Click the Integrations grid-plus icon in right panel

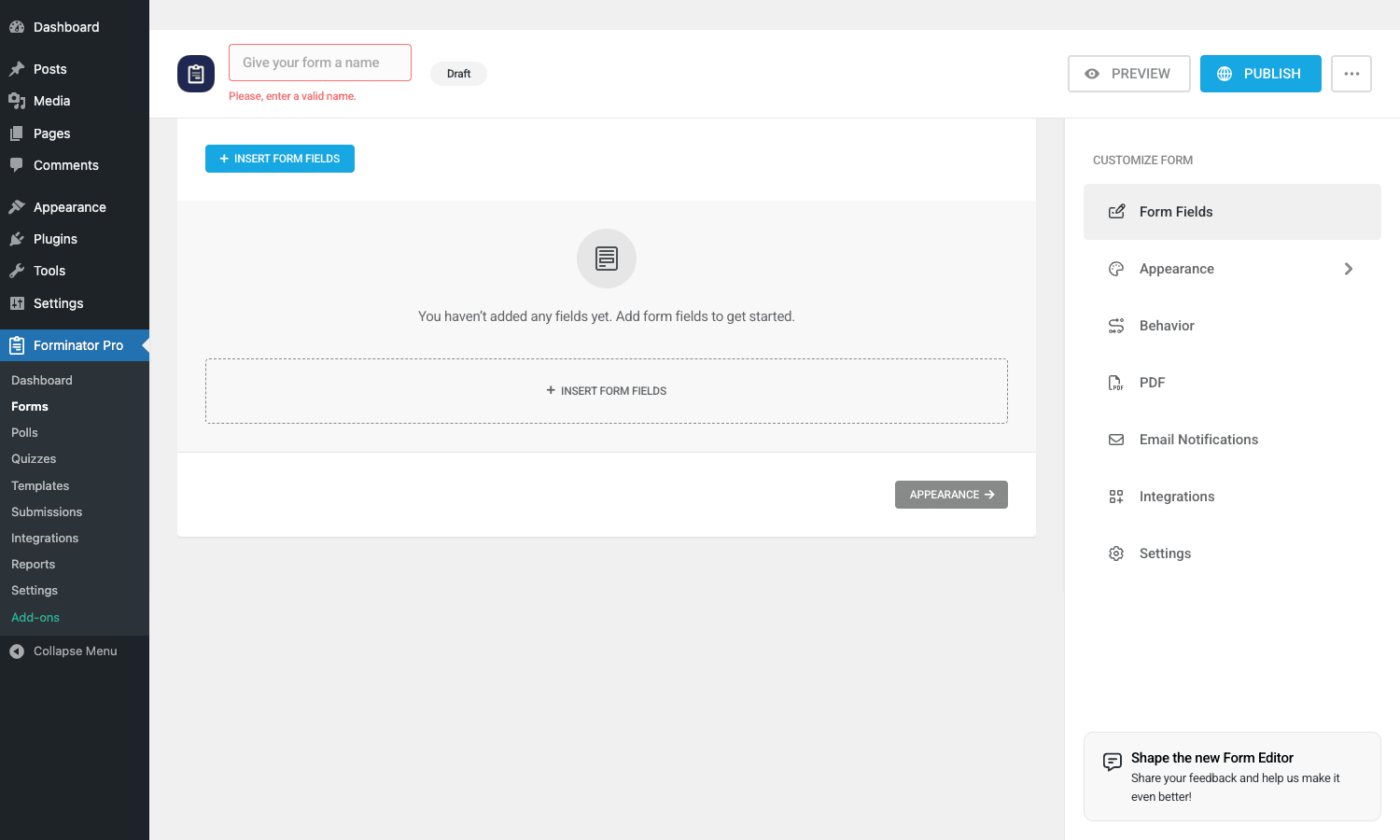pyautogui.click(x=1116, y=497)
